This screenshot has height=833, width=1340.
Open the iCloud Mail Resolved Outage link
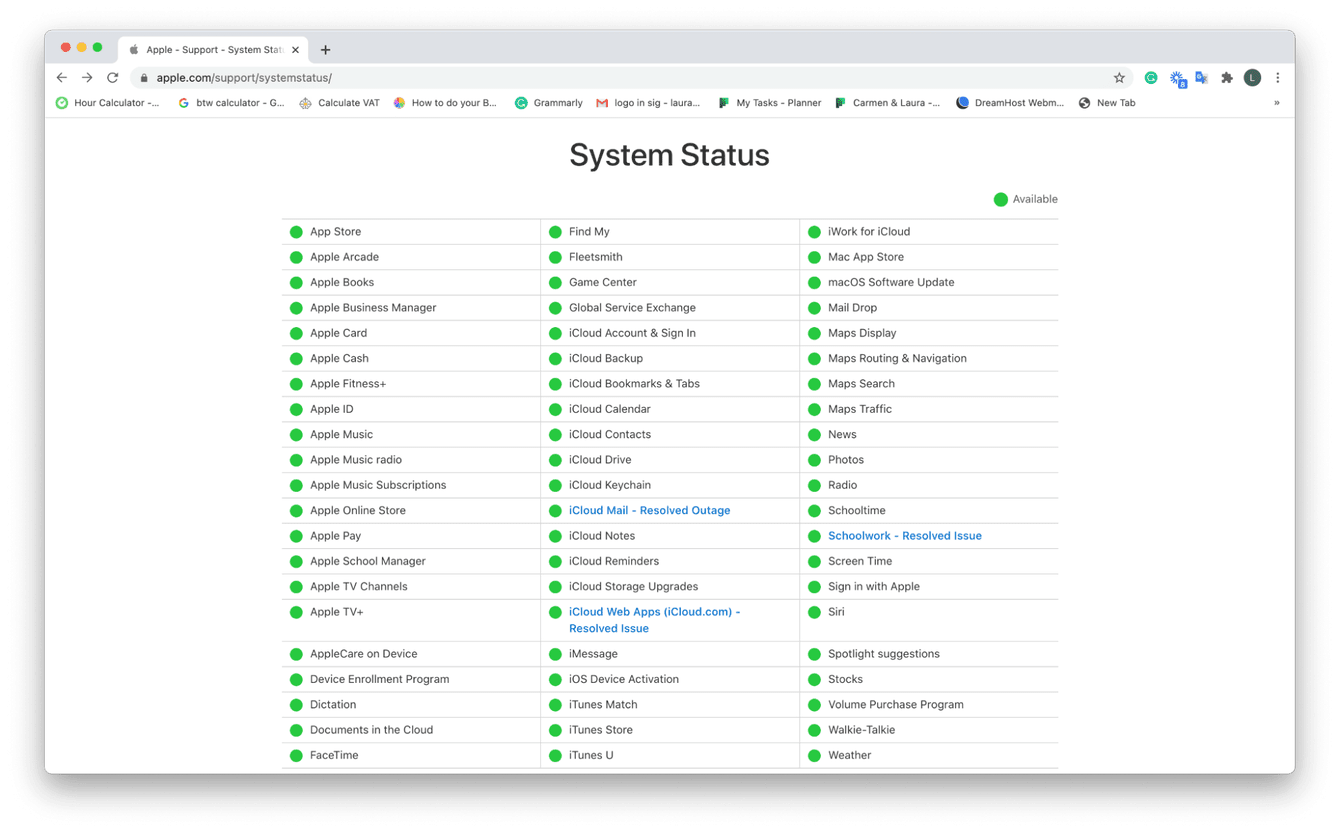click(x=649, y=510)
